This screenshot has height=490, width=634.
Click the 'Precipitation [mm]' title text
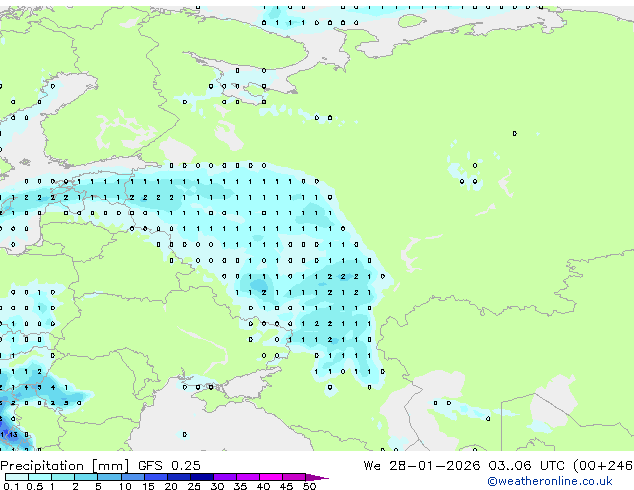pos(65,466)
